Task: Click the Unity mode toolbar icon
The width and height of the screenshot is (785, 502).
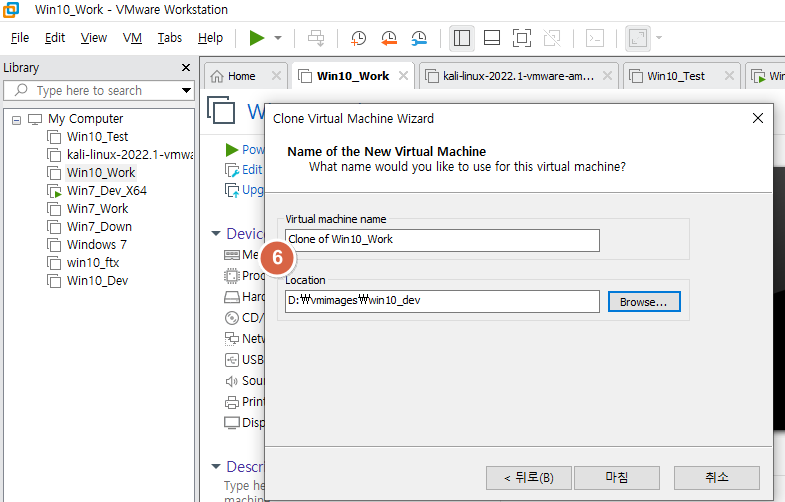Action: click(552, 38)
